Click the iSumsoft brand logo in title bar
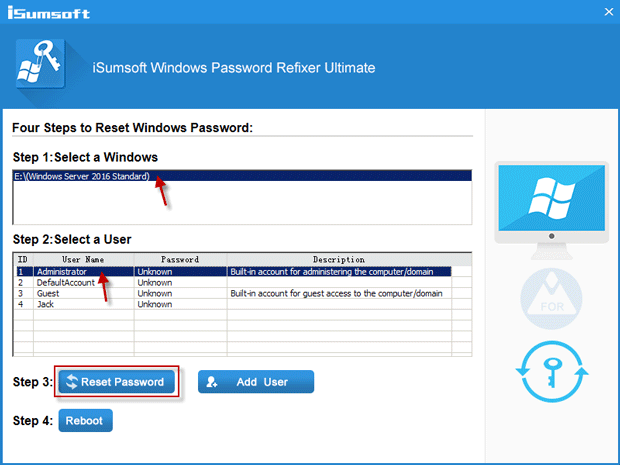This screenshot has height=465, width=620. (49, 13)
